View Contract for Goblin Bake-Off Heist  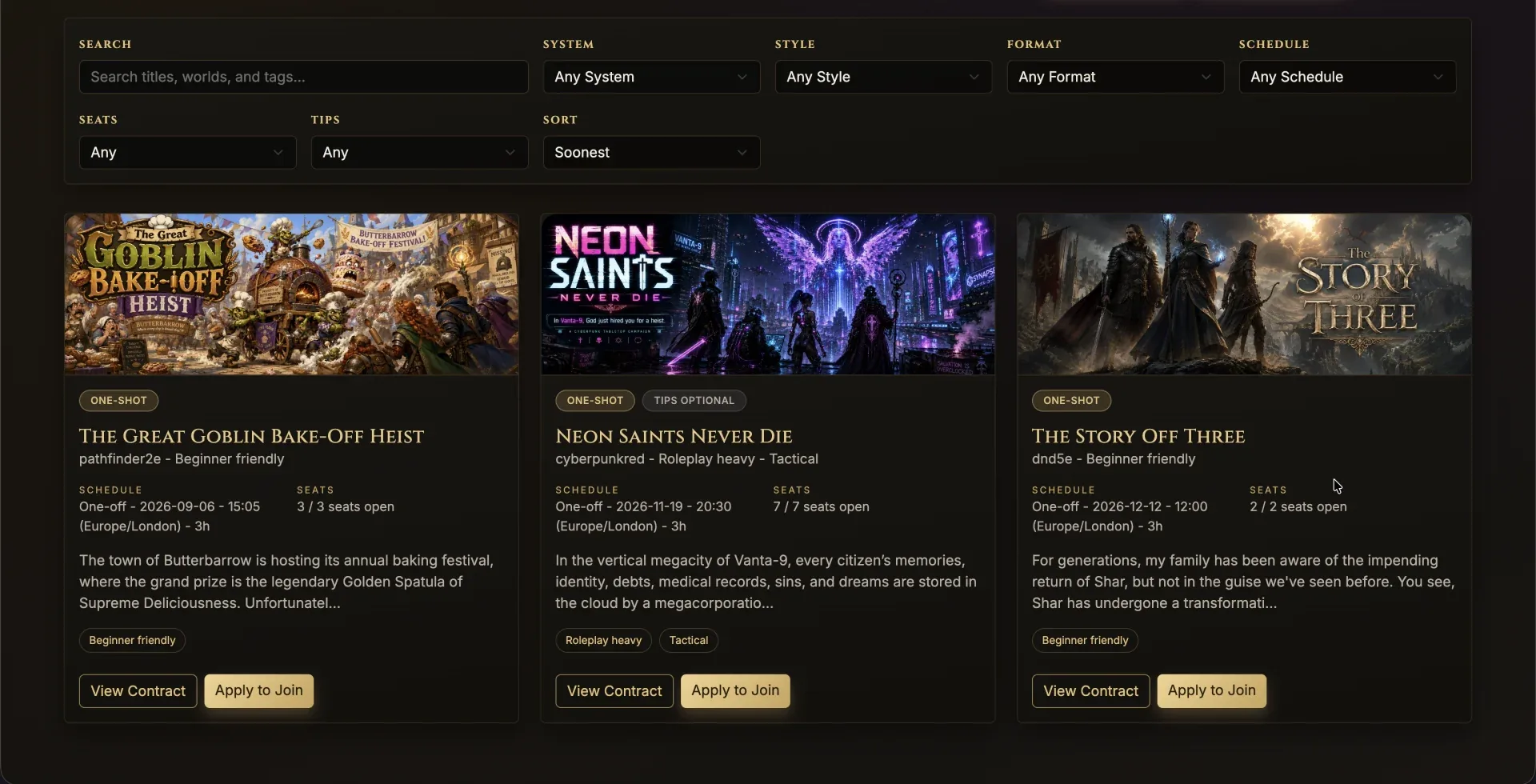click(x=138, y=691)
